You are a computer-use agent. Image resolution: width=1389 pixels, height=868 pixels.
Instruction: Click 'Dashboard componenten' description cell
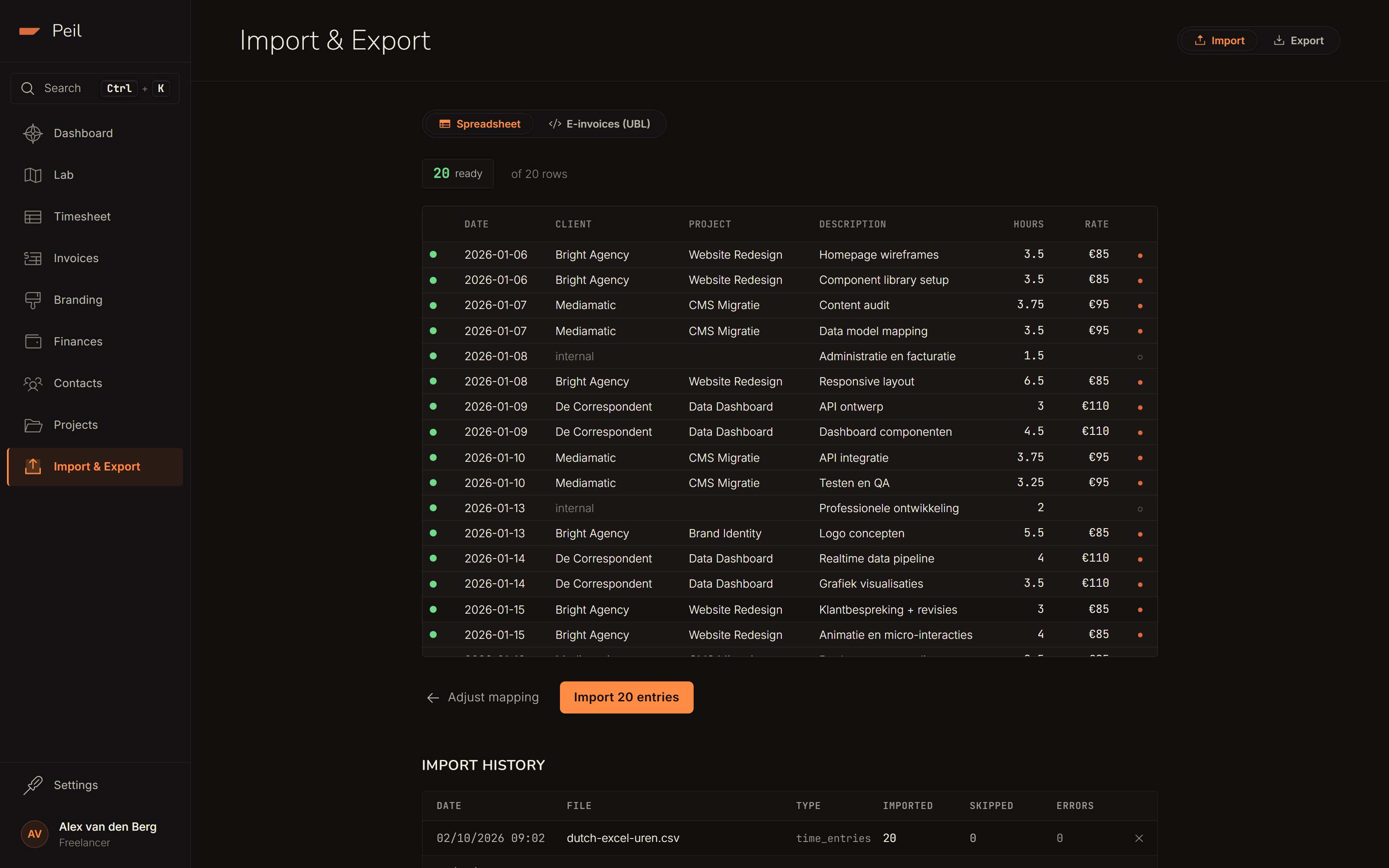(x=885, y=432)
